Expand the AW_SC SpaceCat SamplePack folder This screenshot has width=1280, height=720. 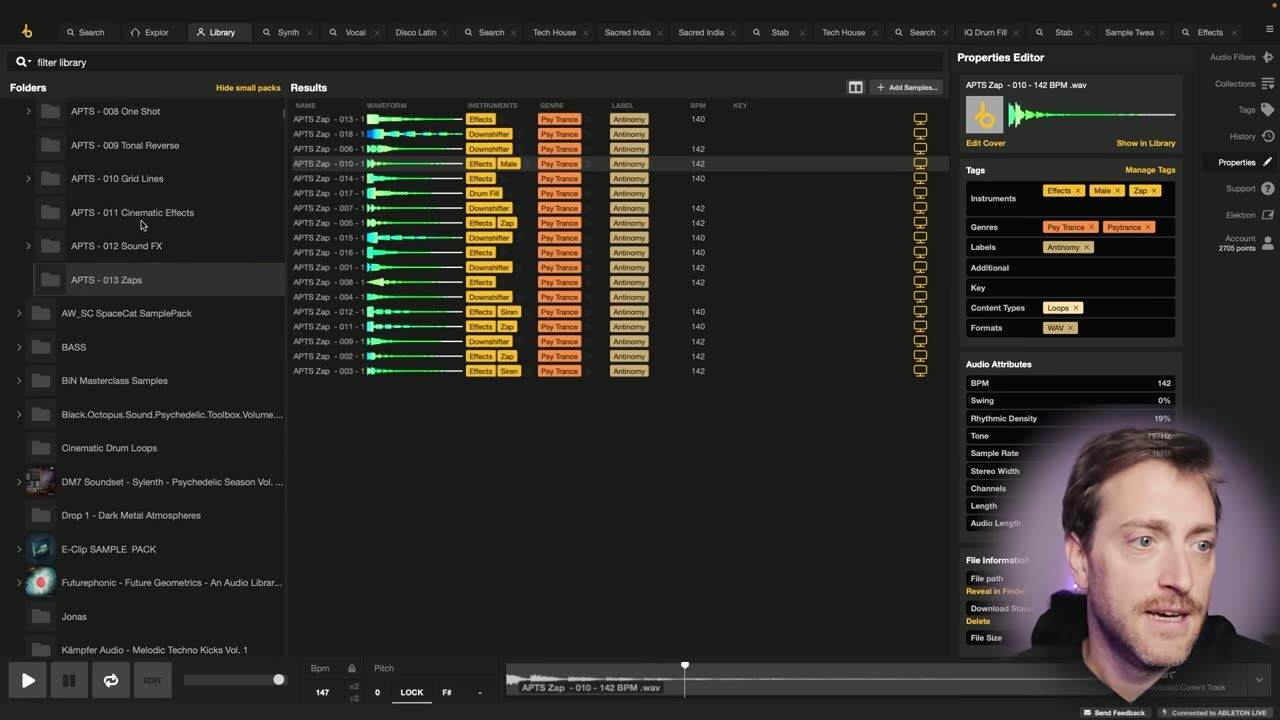pos(19,313)
